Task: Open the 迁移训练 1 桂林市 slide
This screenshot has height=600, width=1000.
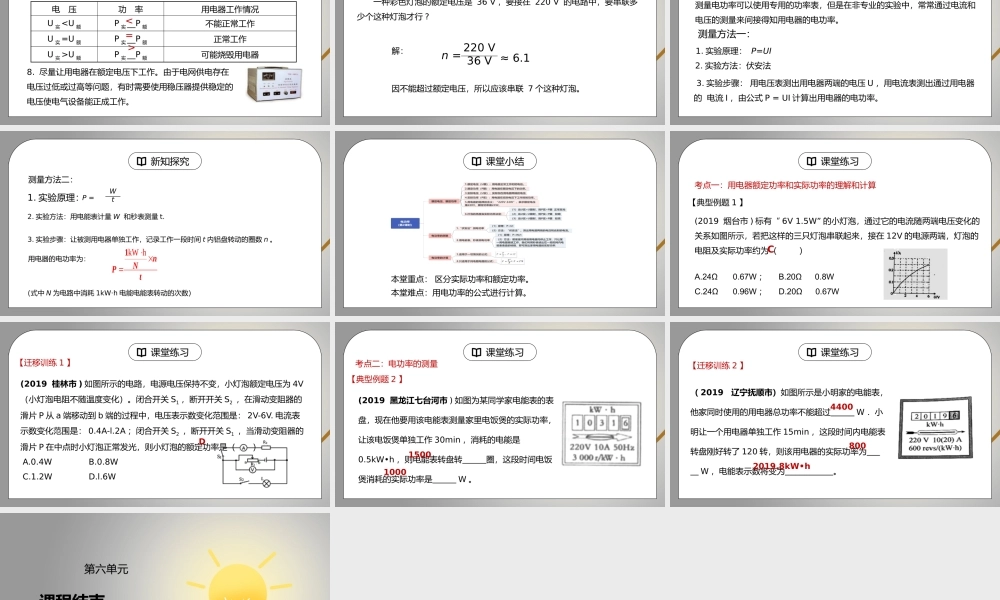Action: click(165, 414)
